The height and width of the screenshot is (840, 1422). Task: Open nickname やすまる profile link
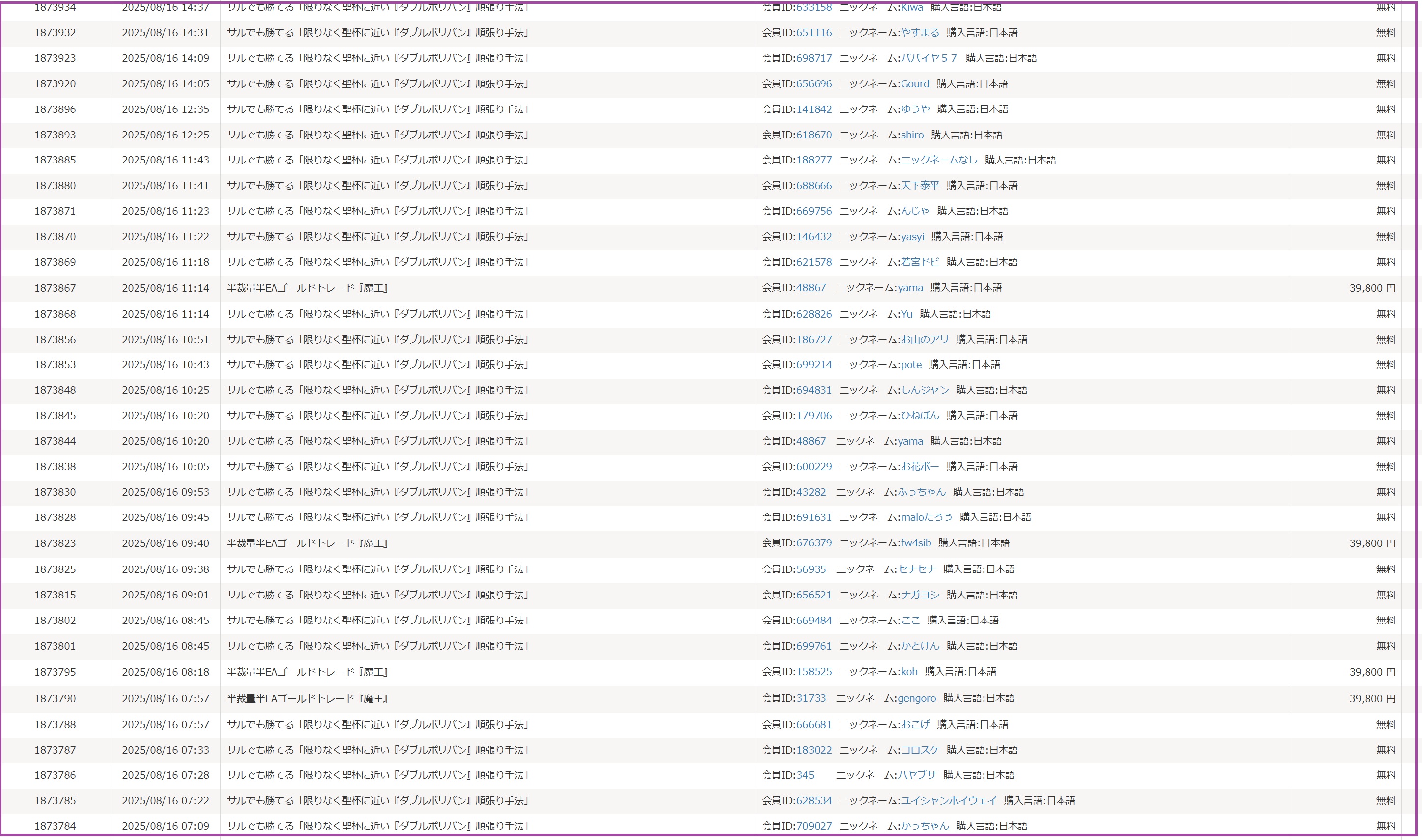click(920, 33)
